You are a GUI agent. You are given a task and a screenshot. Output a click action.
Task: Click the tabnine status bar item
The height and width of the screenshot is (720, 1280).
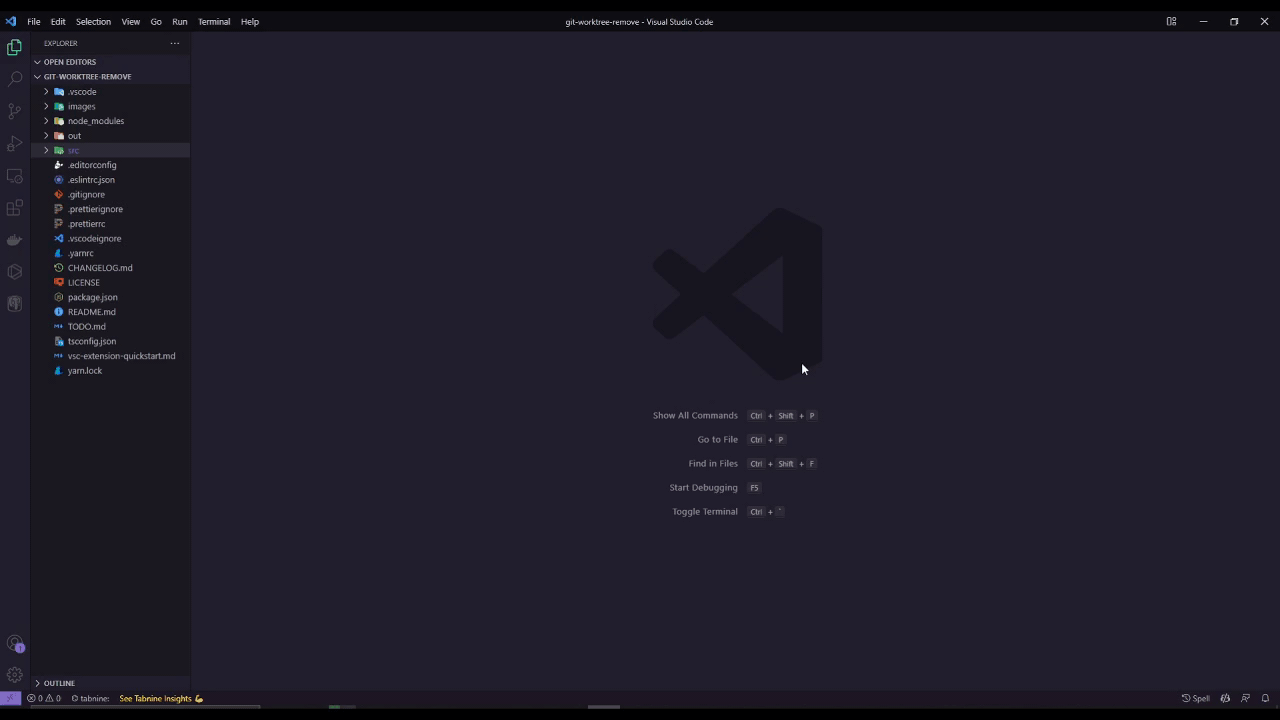point(90,698)
